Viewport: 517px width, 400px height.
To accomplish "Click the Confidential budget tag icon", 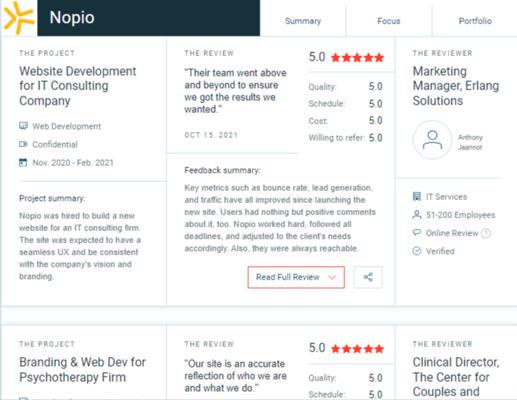I will pyautogui.click(x=23, y=144).
